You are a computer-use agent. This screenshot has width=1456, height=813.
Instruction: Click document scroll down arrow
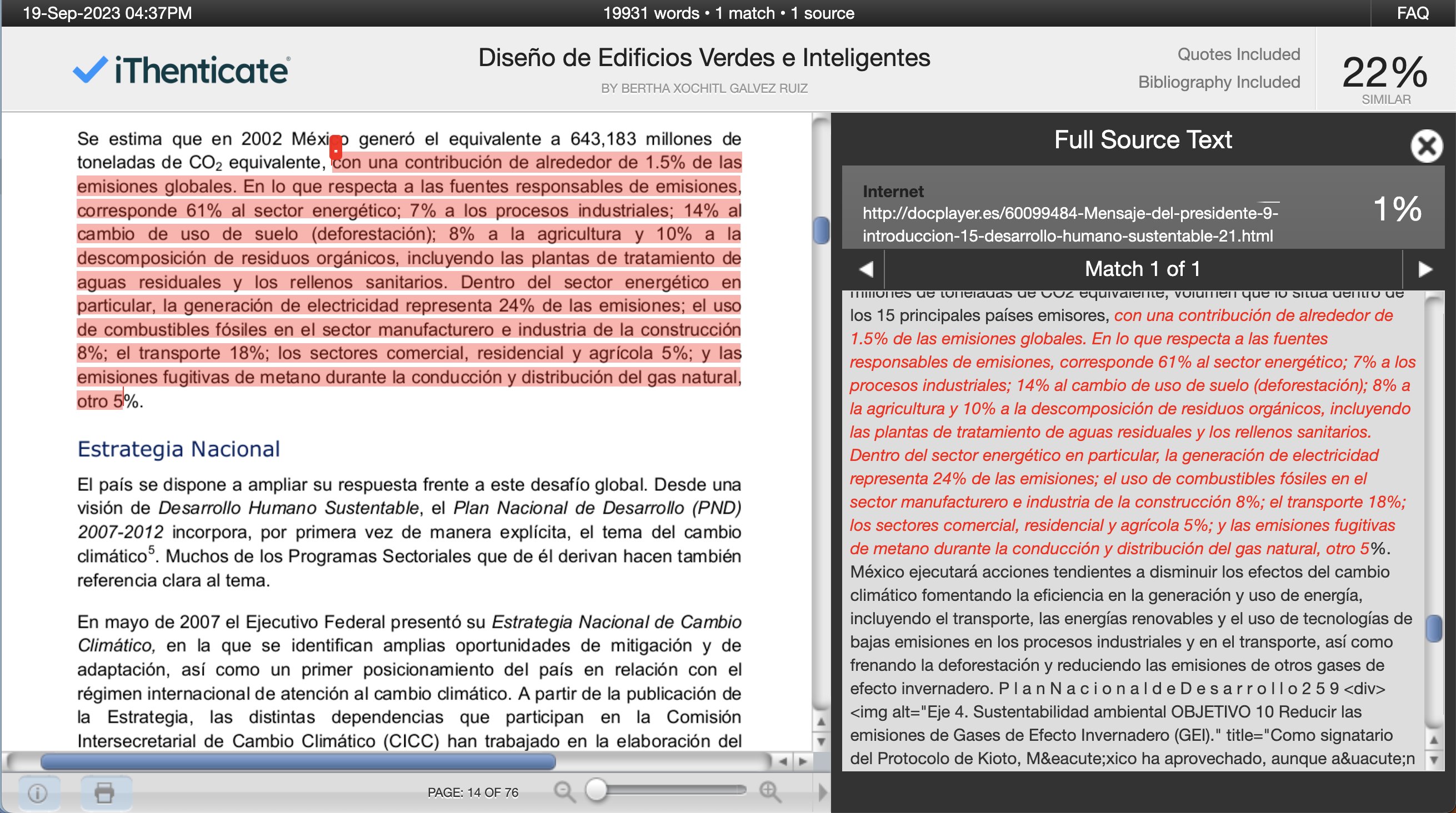(x=821, y=741)
